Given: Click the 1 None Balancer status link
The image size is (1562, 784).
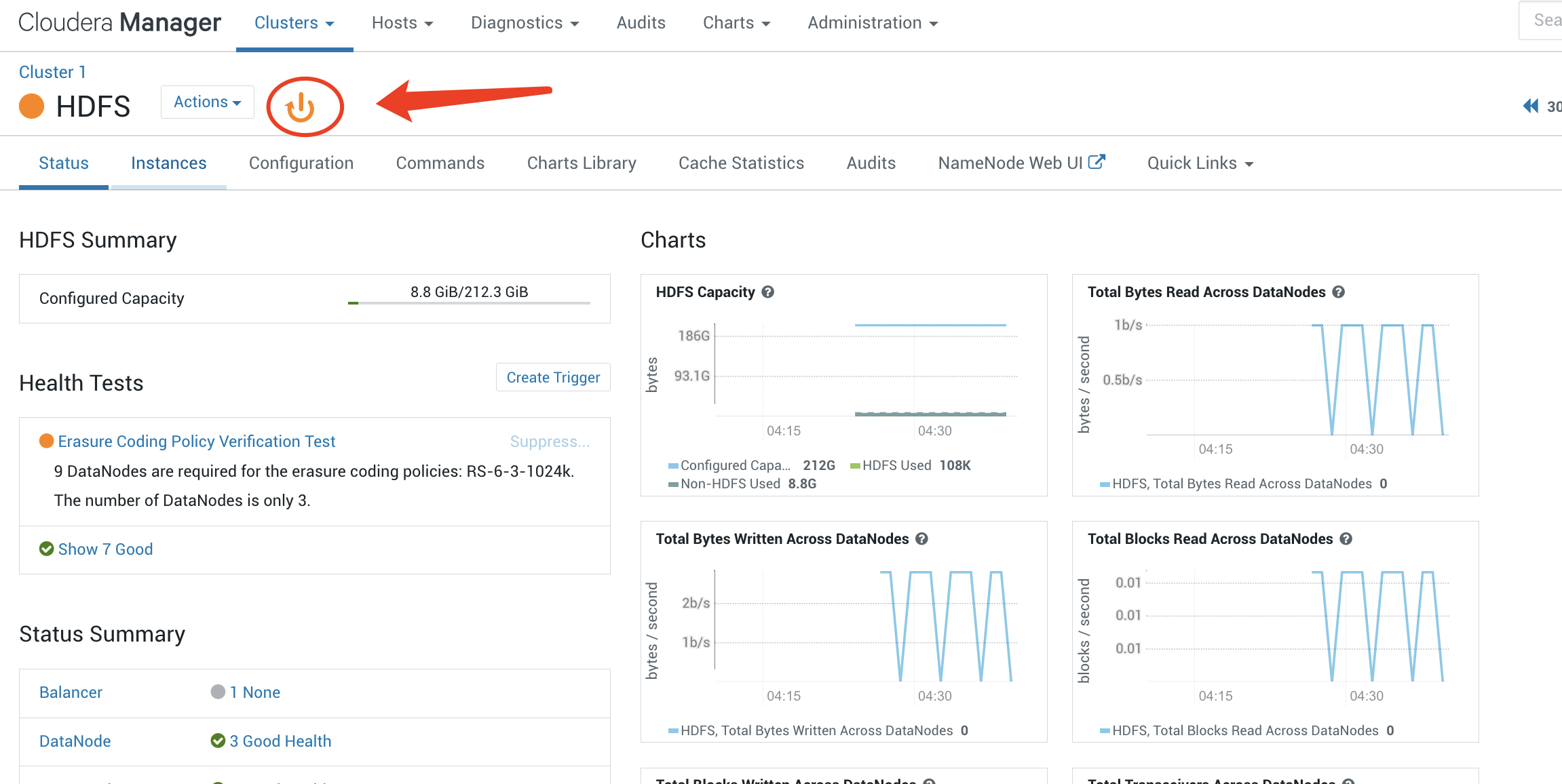Looking at the screenshot, I should tap(254, 692).
